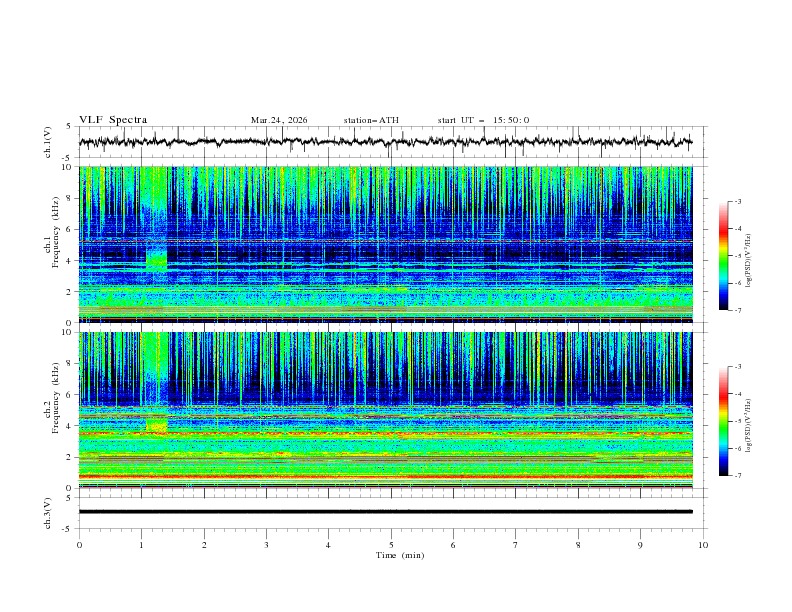Click the color scale bar beside the ch.1 spectrogram

click(x=724, y=256)
